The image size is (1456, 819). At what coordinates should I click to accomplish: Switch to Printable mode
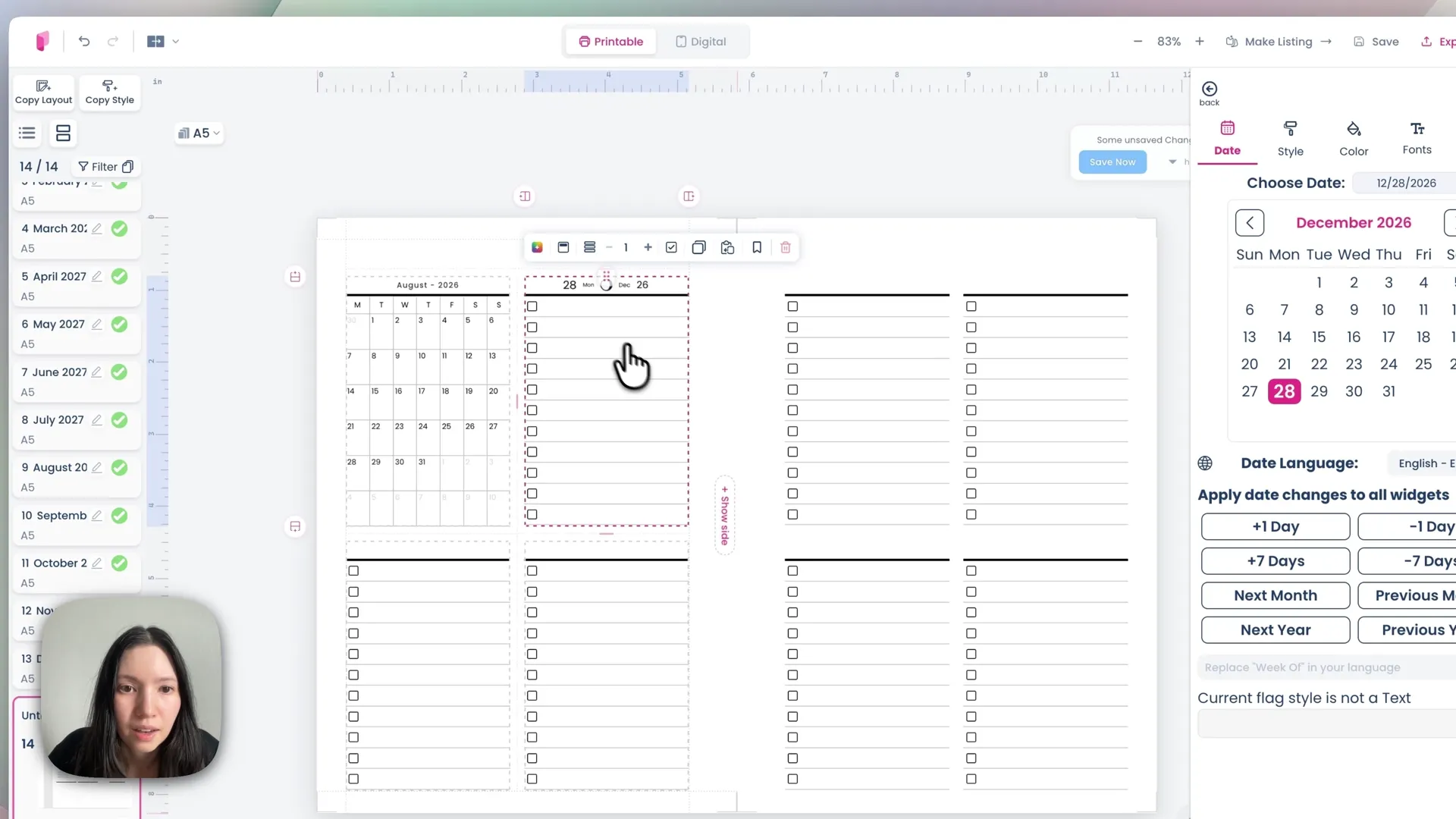[x=610, y=42]
